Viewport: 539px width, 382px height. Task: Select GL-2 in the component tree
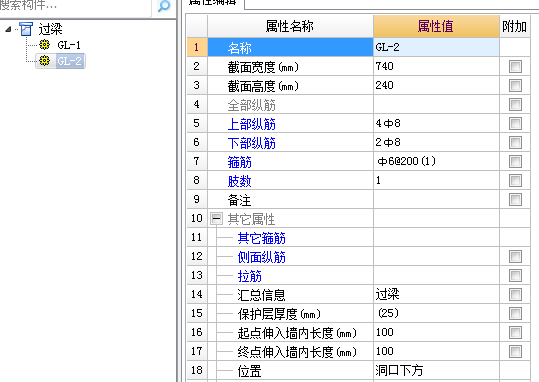click(69, 61)
